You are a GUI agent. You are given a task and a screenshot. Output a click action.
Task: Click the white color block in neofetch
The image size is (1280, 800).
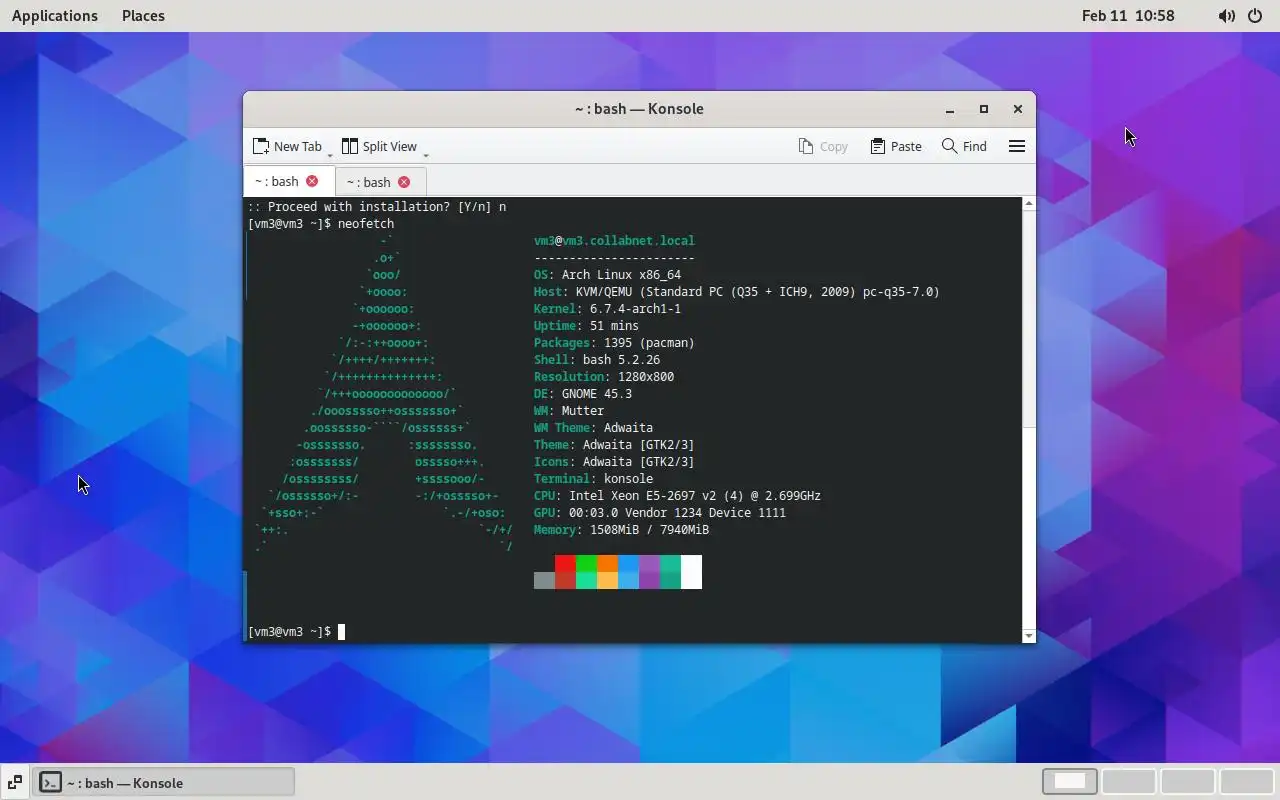click(x=691, y=572)
